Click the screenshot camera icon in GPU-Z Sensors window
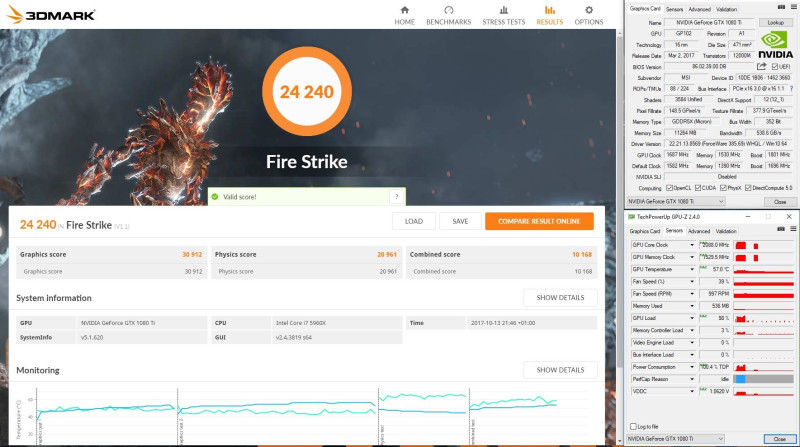Viewport: 800px width, 447px height. (781, 229)
